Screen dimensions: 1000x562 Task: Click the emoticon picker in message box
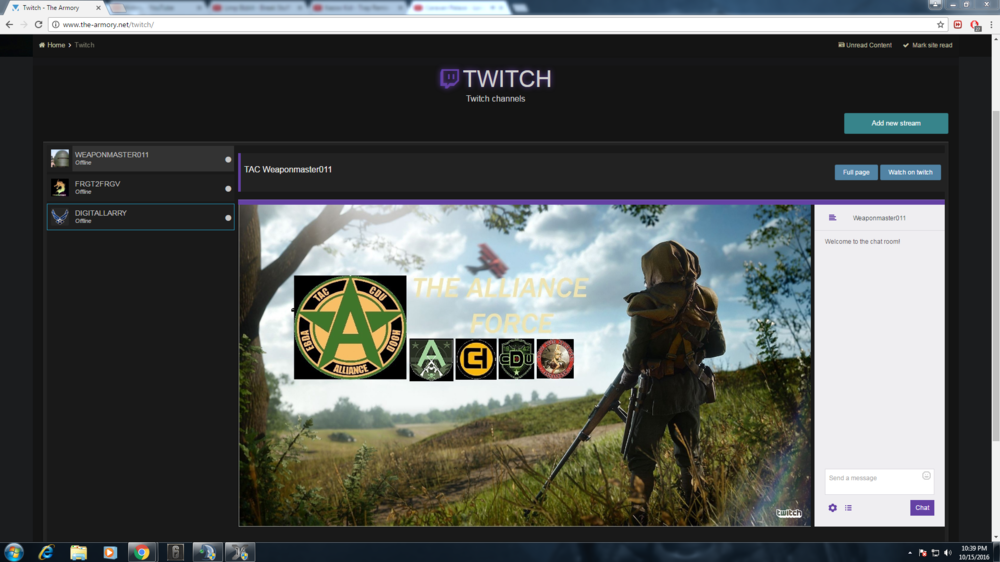(926, 476)
